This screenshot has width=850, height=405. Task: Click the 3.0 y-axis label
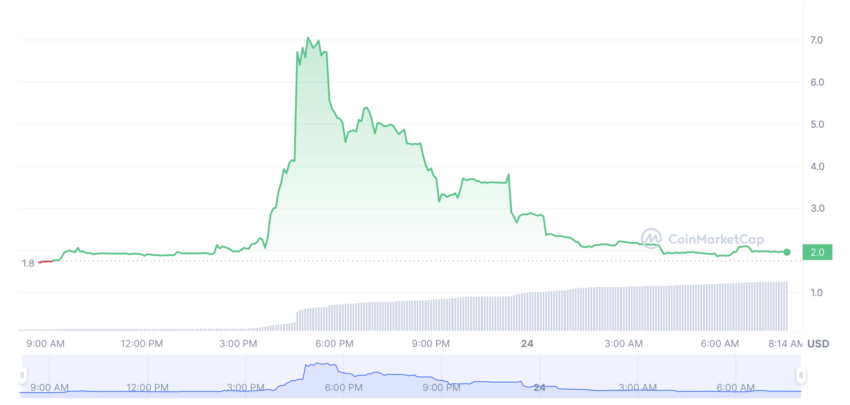[x=816, y=209]
